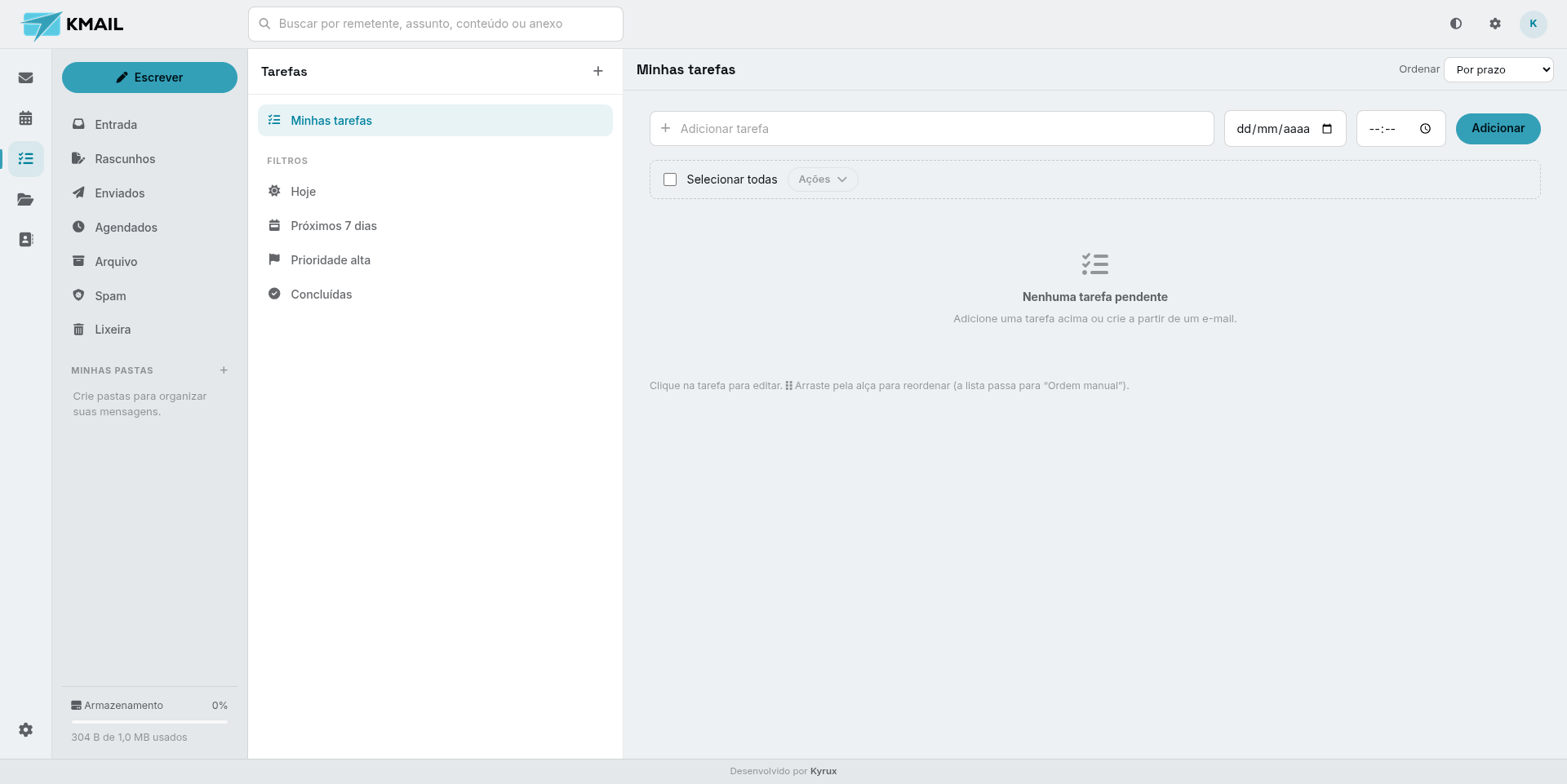This screenshot has width=1567, height=784.
Task: Focus the Adicionar tarefa input field
Action: [931, 129]
